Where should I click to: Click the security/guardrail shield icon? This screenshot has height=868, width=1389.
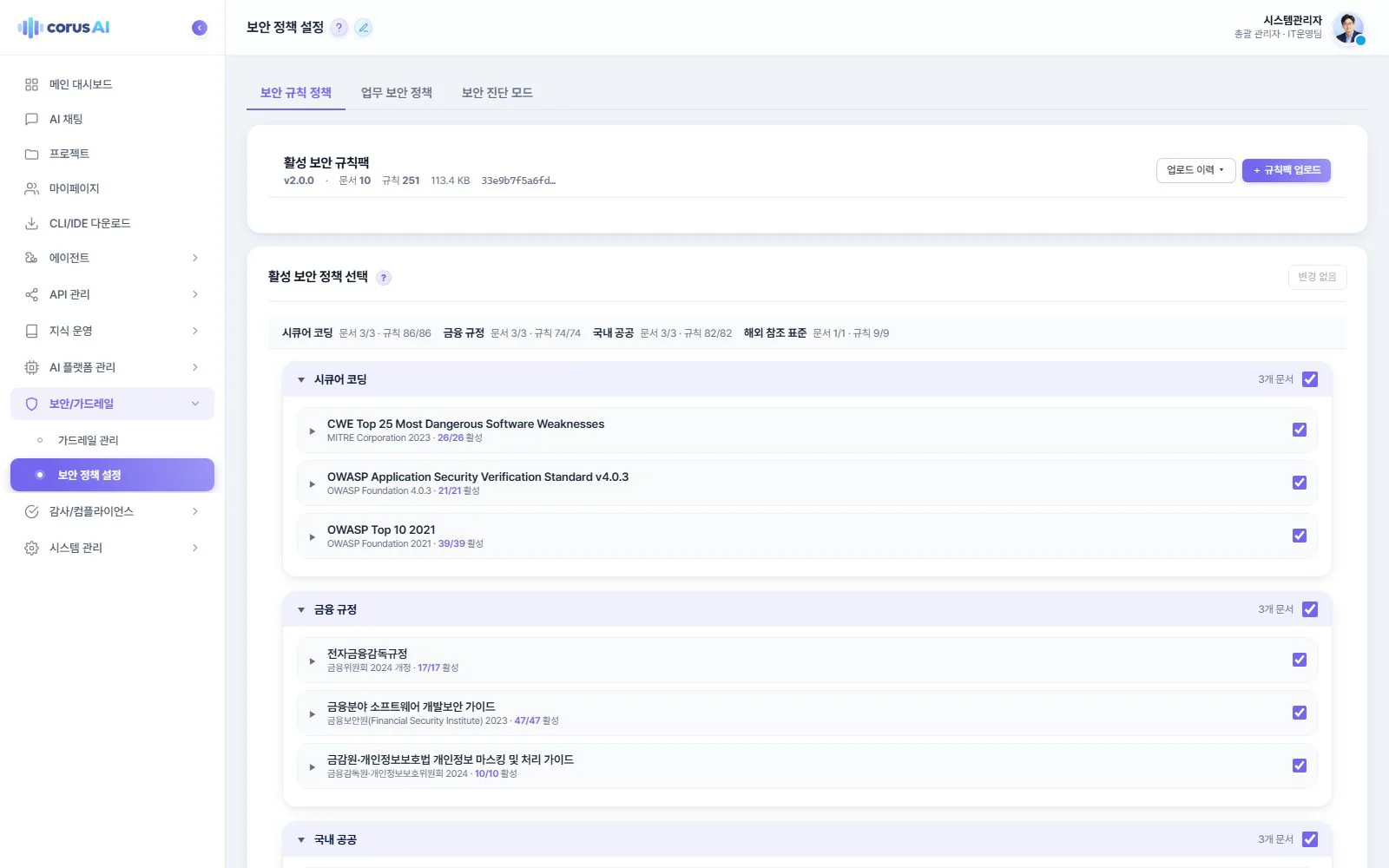coord(32,404)
